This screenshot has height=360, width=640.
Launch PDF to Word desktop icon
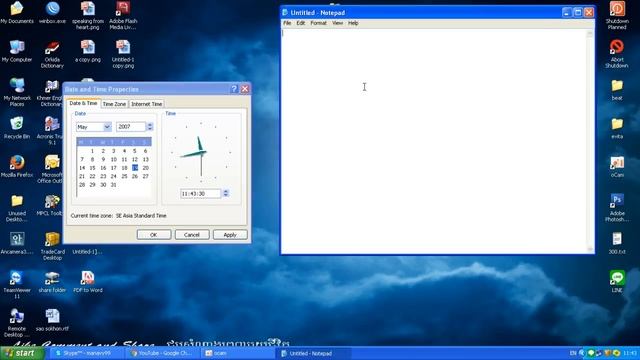(x=88, y=282)
